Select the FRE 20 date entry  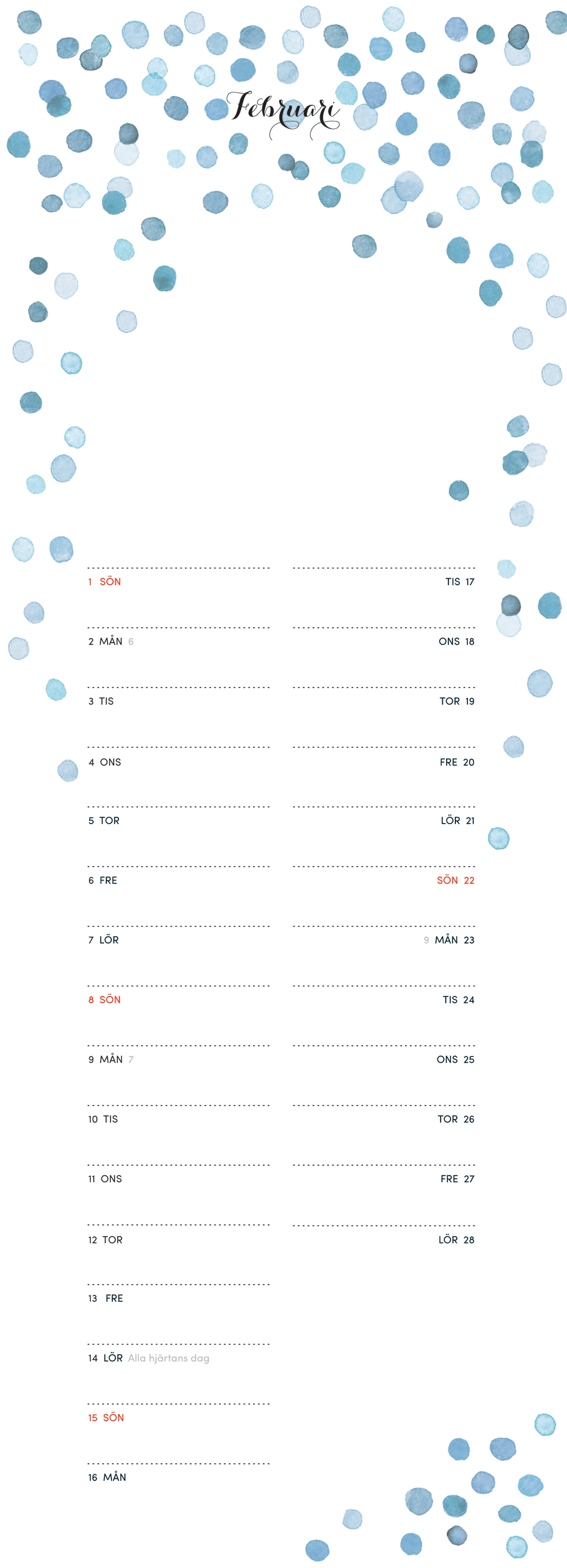point(457,763)
